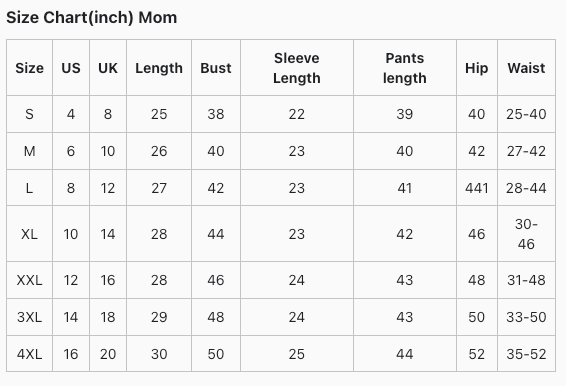Viewport: 566px width, 386px height.
Task: Click the Size Chart(inch) Mom heading
Action: point(92,17)
